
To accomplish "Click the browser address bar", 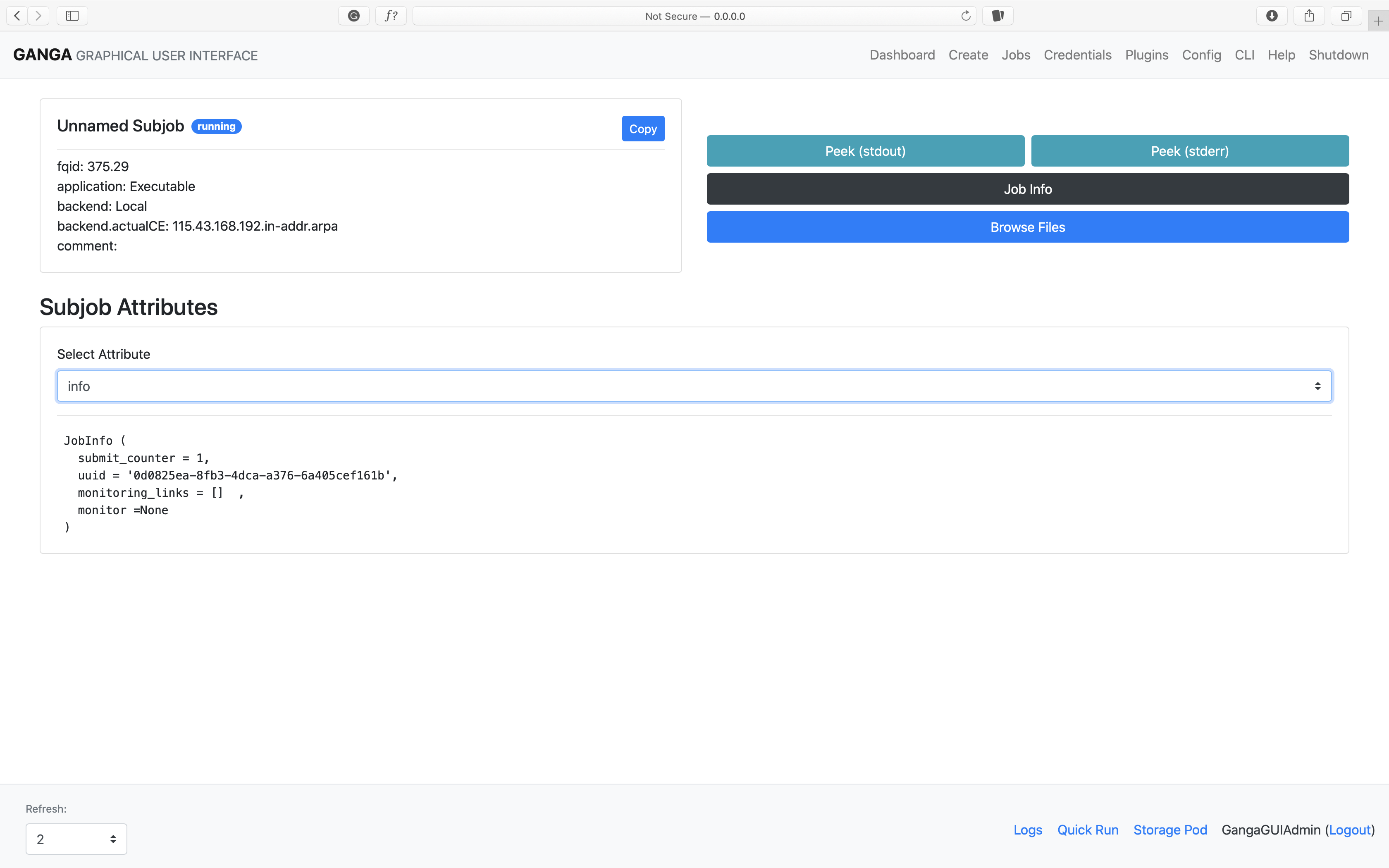I will (x=694, y=16).
